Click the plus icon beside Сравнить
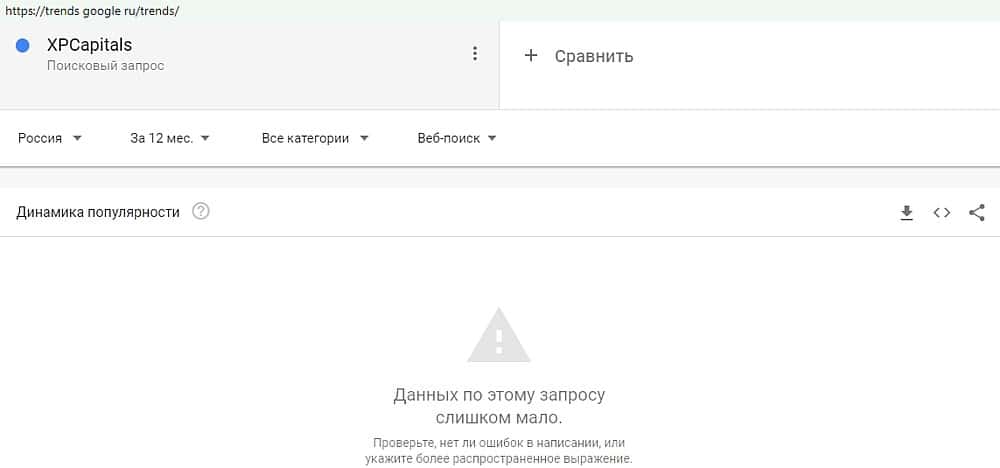Screen dimensions: 1000x468 531,55
